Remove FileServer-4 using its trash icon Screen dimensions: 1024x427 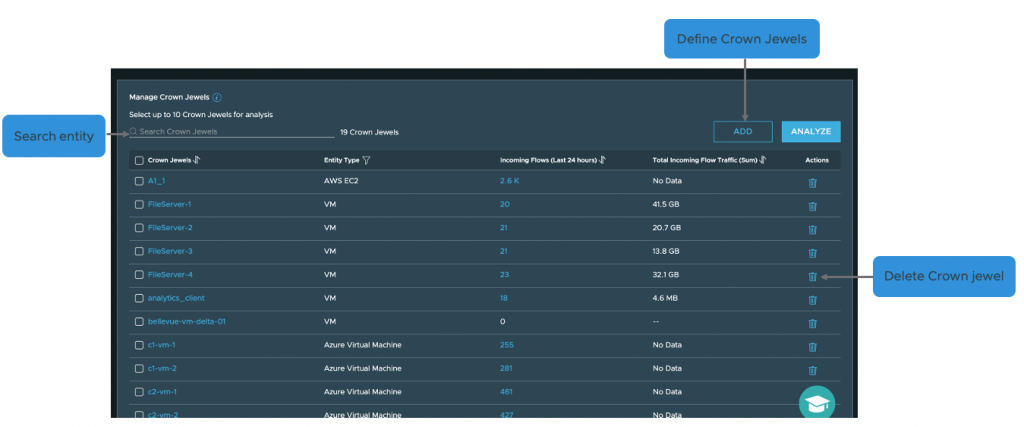coord(812,276)
